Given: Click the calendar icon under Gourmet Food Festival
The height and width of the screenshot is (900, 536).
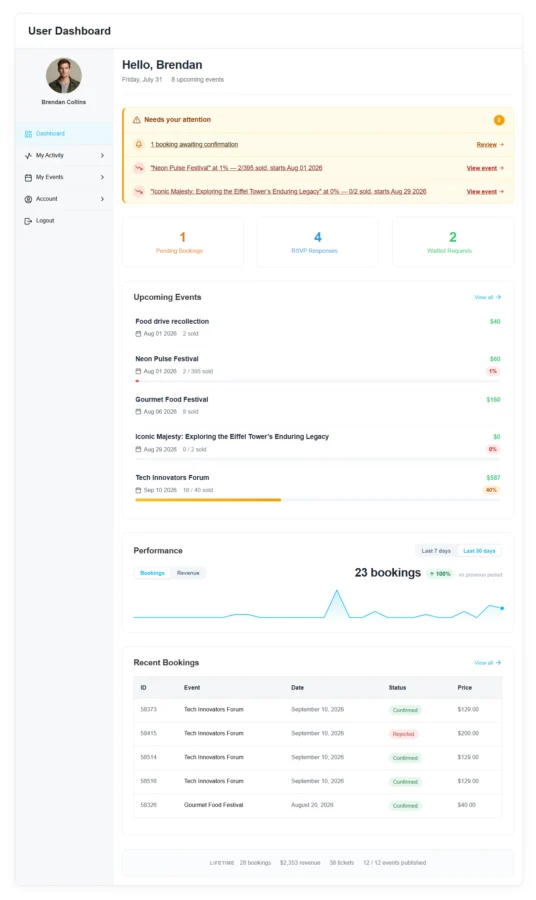Looking at the screenshot, I should pos(138,412).
